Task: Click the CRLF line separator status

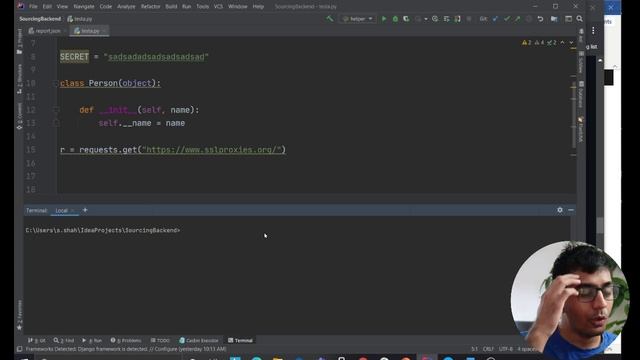Action: [488, 349]
